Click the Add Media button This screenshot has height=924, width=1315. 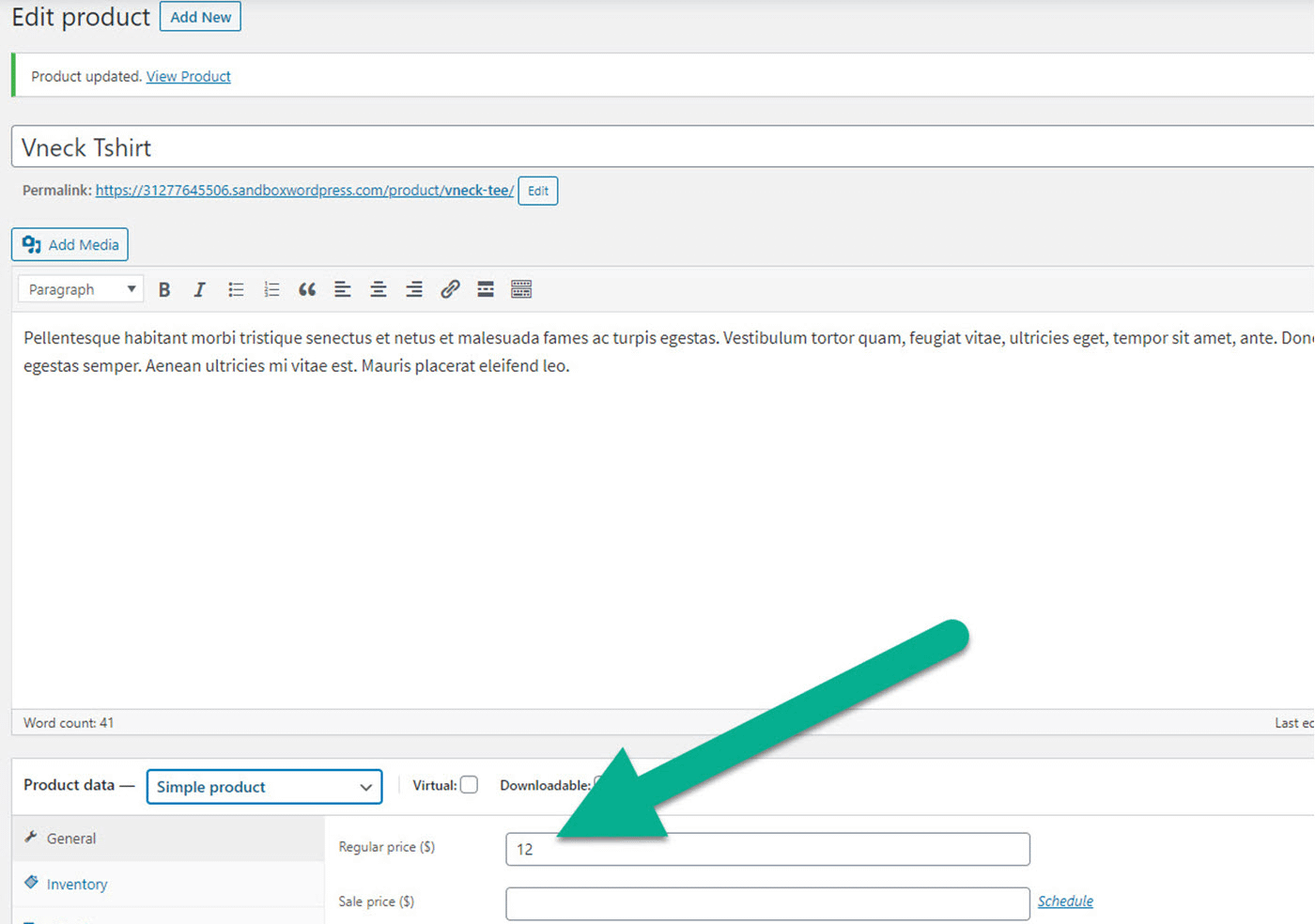(x=70, y=245)
